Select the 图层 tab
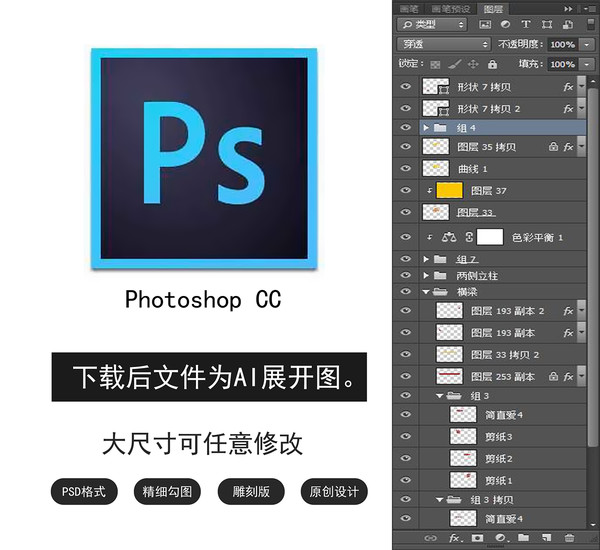600x550 pixels. (x=493, y=9)
